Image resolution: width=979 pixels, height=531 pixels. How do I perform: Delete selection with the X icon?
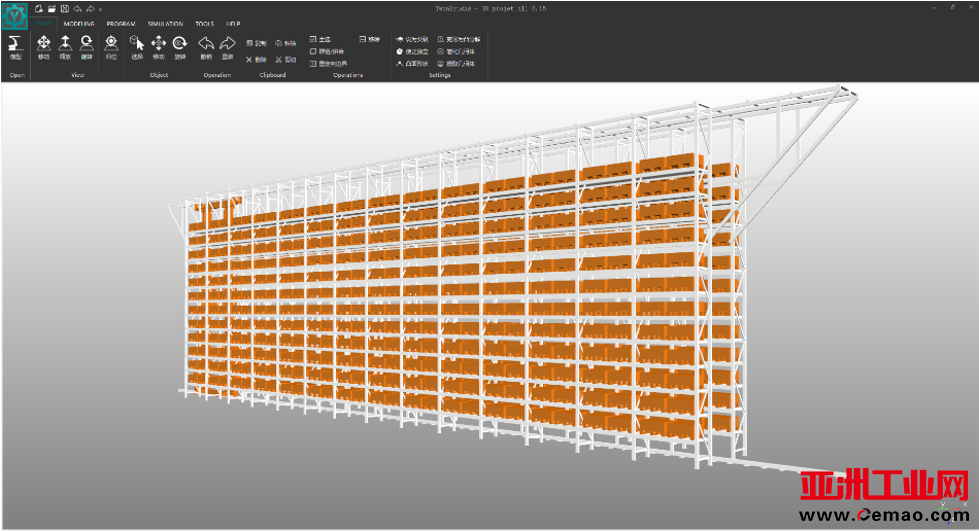click(256, 60)
